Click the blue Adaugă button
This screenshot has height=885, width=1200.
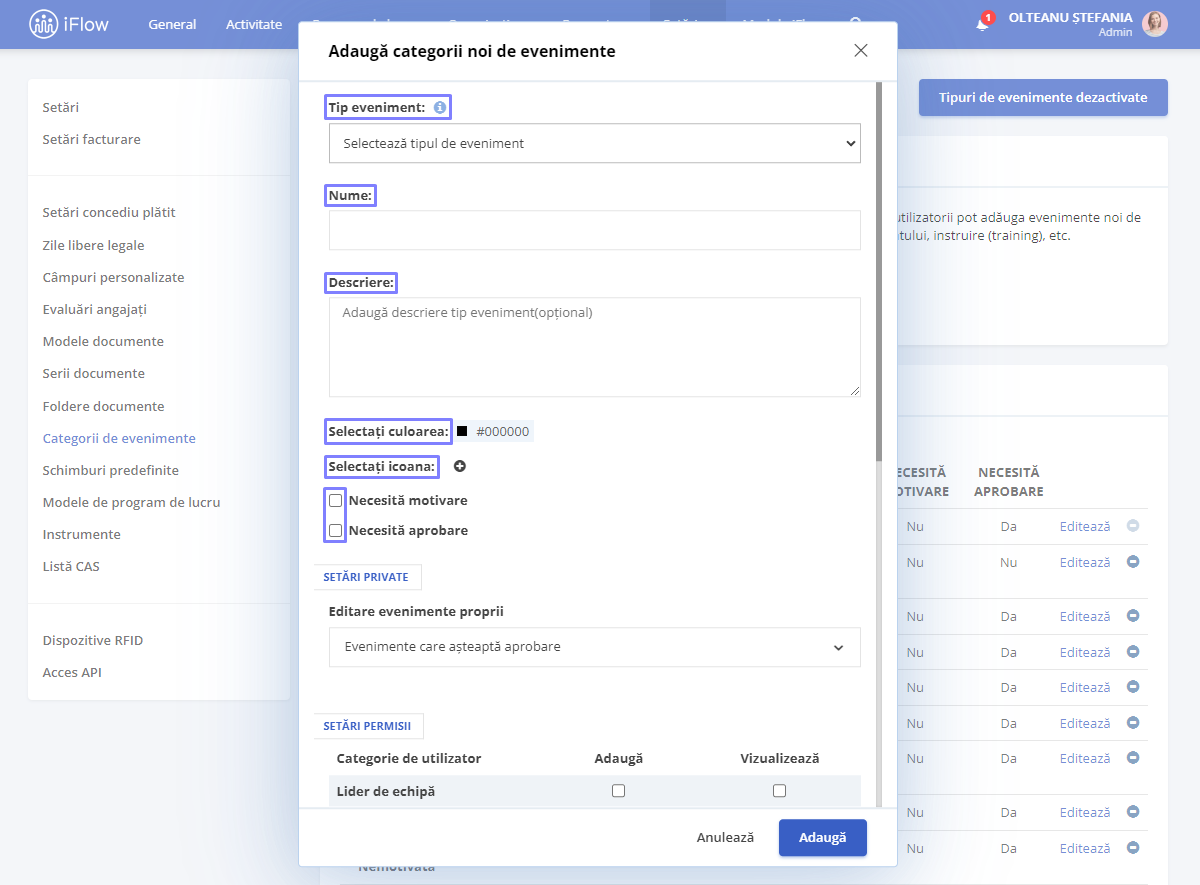(x=823, y=838)
